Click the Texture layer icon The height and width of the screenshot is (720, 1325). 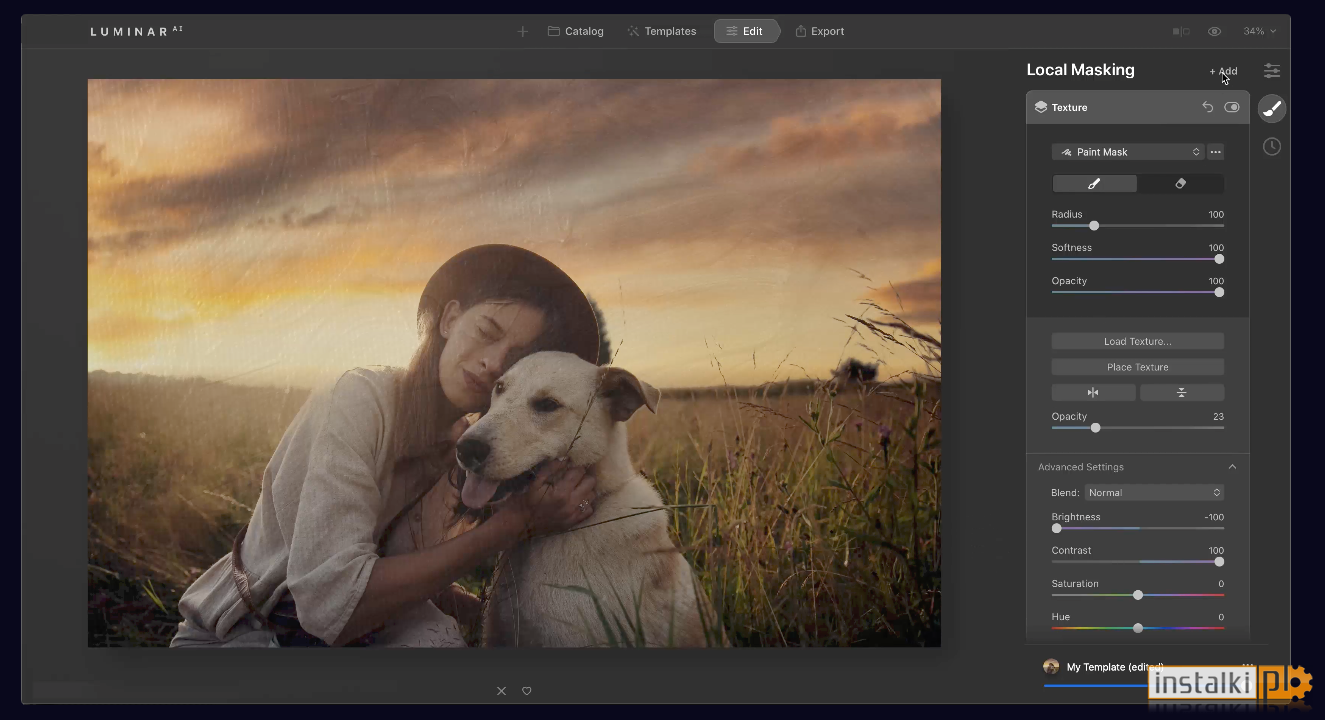point(1040,107)
